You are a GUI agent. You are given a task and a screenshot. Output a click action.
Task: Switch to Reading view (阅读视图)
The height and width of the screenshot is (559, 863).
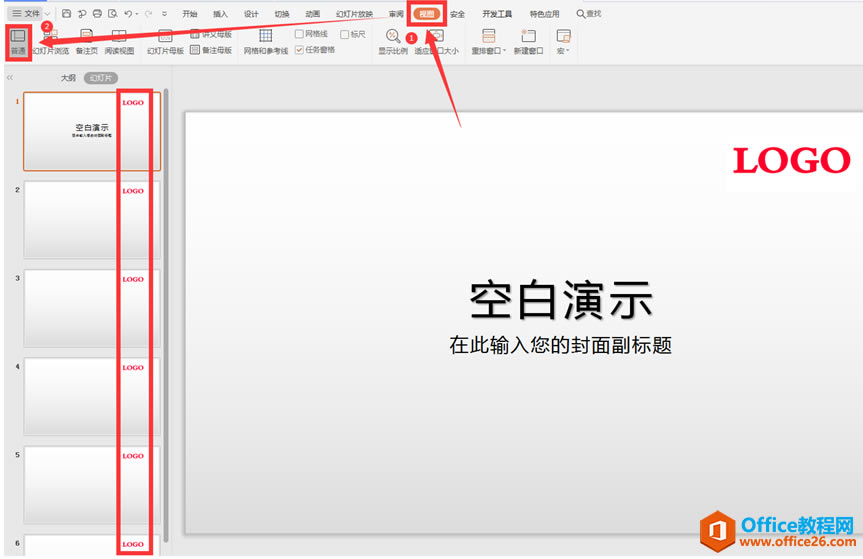click(x=119, y=42)
